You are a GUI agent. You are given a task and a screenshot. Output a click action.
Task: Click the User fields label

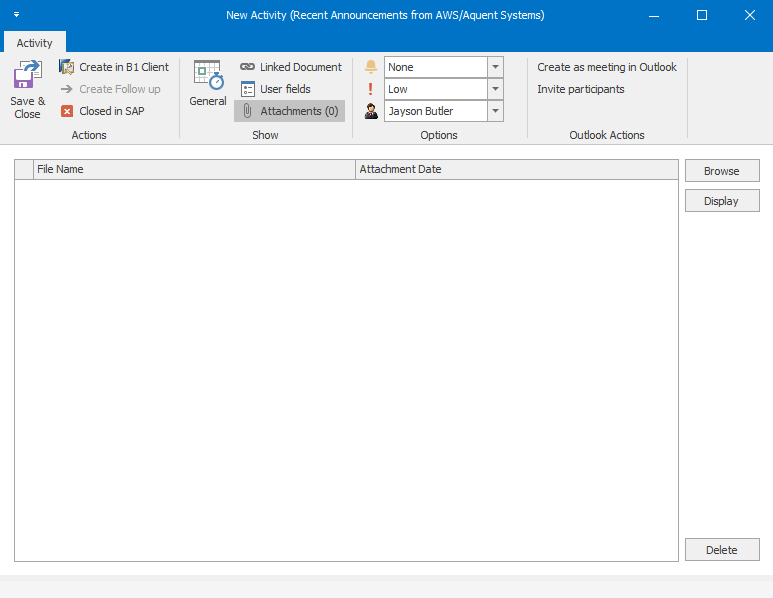285,89
